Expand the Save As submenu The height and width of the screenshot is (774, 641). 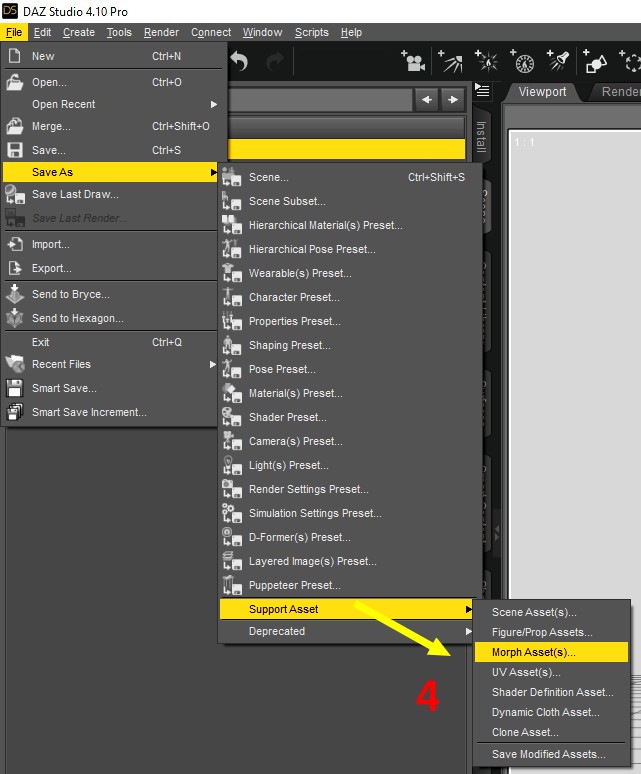pyautogui.click(x=111, y=172)
